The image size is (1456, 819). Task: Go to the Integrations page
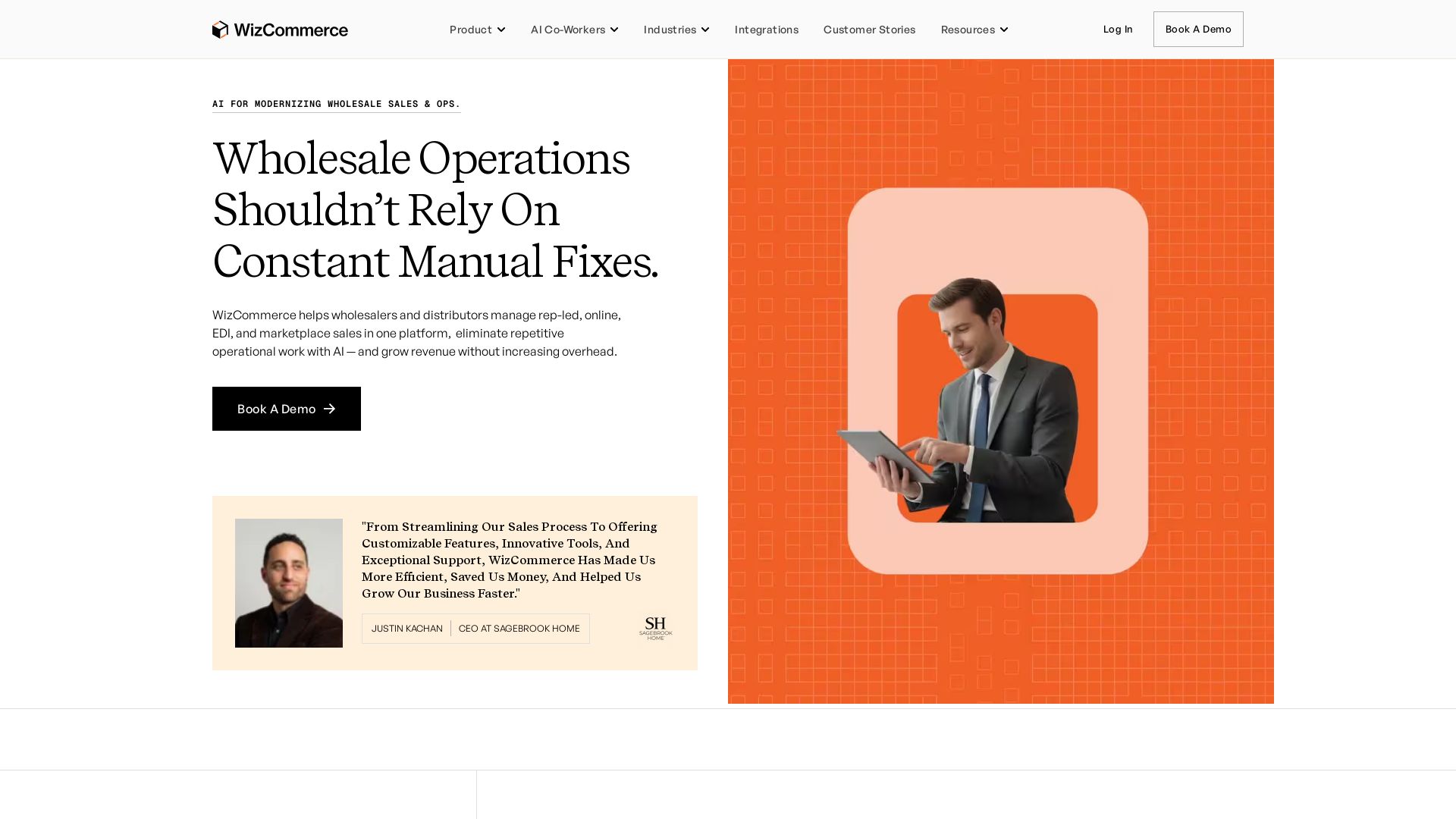(766, 30)
